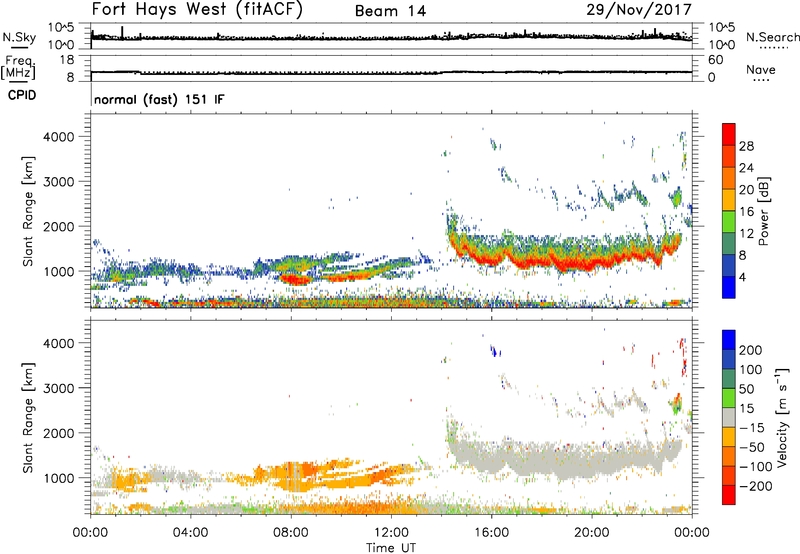The image size is (800, 554).
Task: Click the 'Power [dB]' colorbar label
Action: pos(763,212)
